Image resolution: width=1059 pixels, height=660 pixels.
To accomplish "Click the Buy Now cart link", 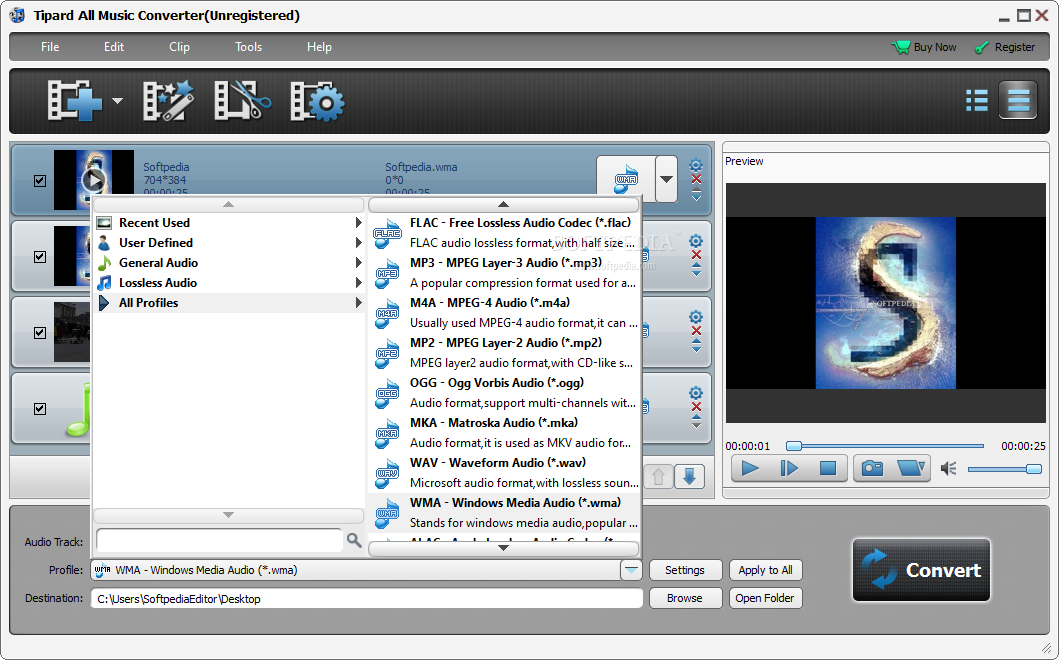I will 925,47.
